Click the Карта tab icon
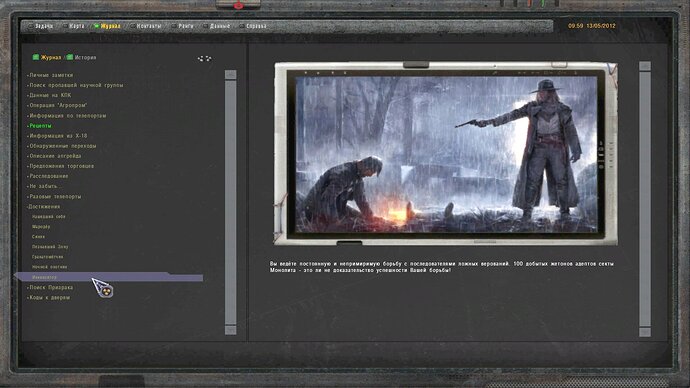 click(x=65, y=26)
